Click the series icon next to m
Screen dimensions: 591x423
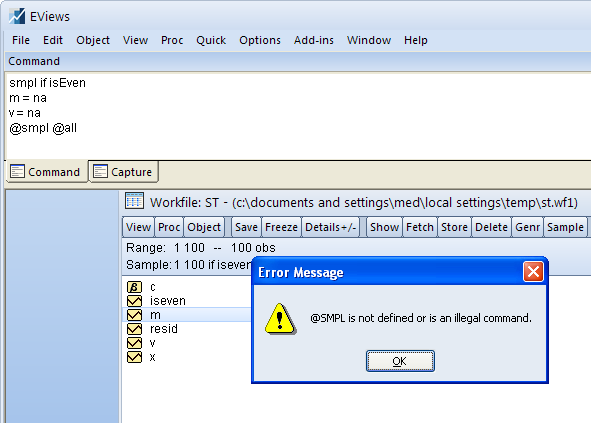[134, 315]
